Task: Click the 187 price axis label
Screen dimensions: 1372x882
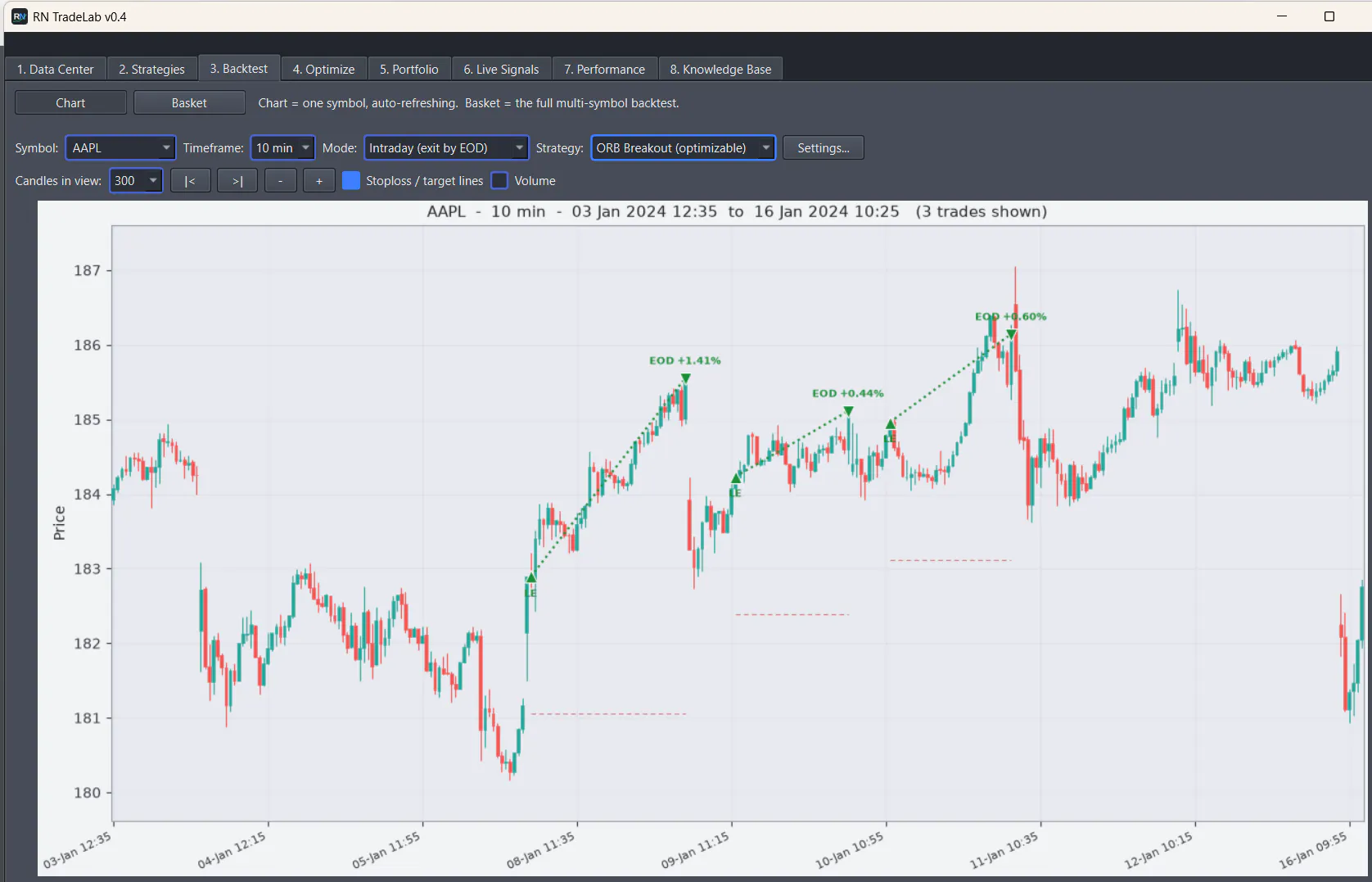Action: (x=88, y=270)
